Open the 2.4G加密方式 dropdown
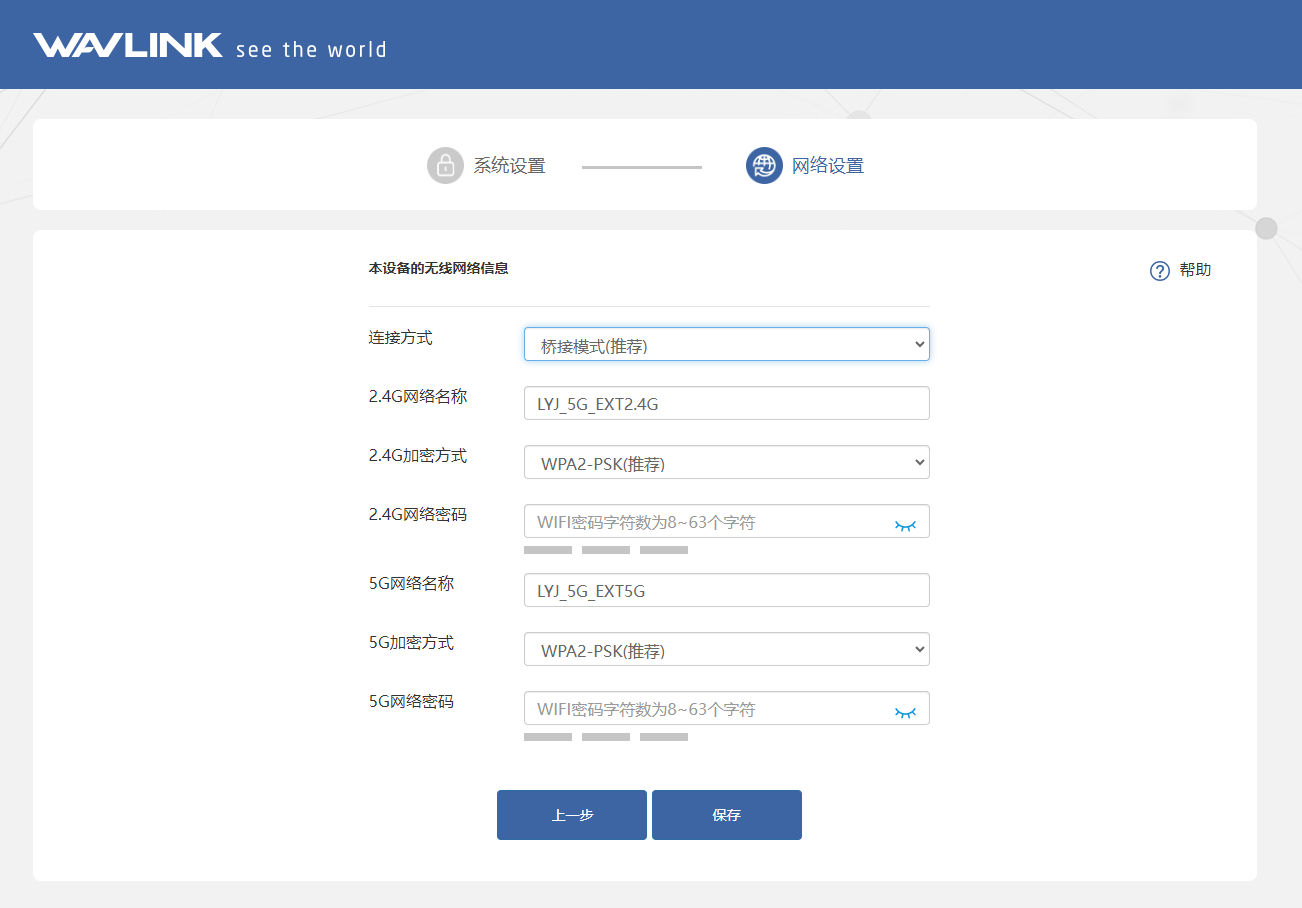 tap(726, 463)
